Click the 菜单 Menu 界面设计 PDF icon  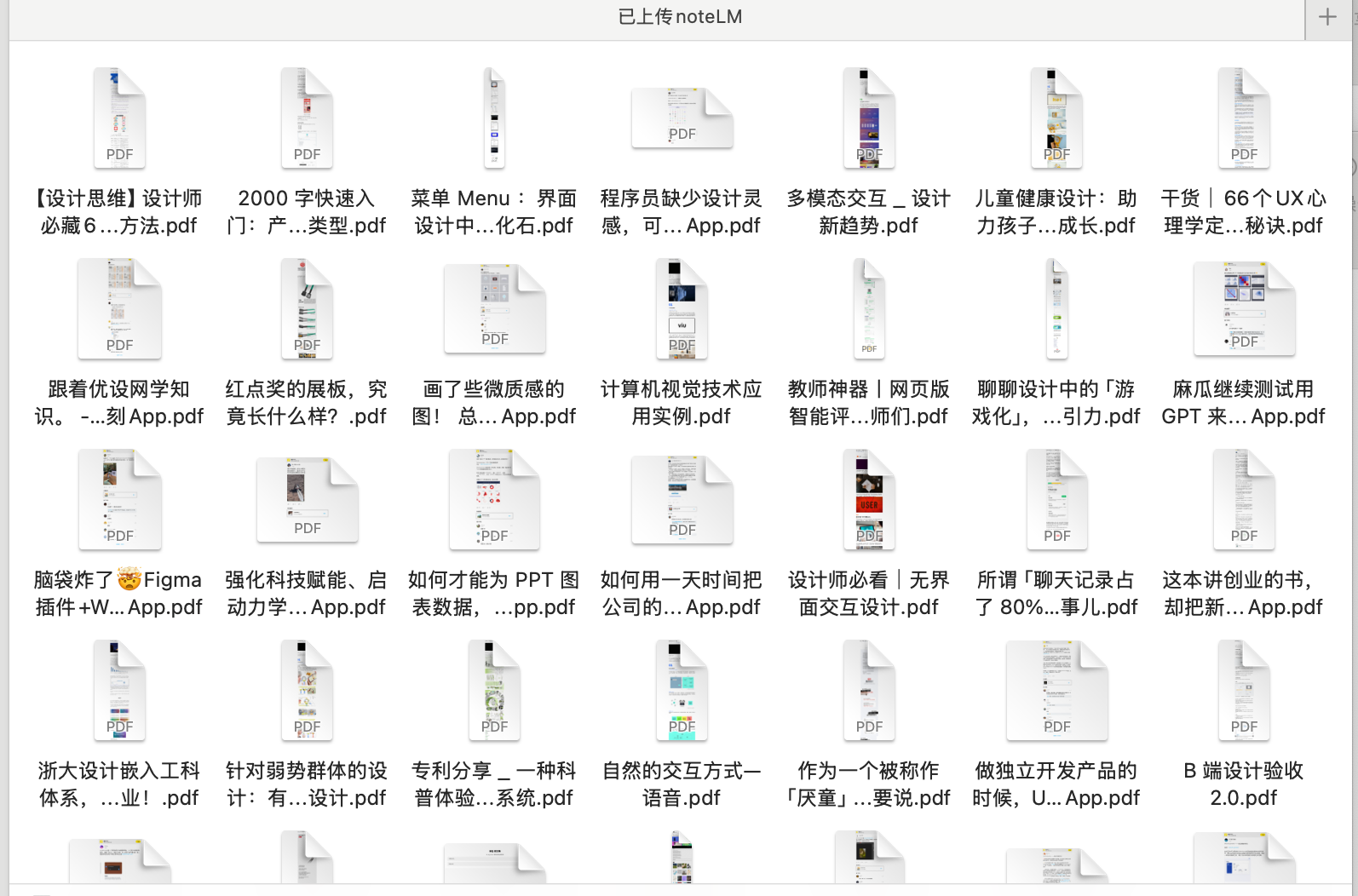[x=494, y=118]
